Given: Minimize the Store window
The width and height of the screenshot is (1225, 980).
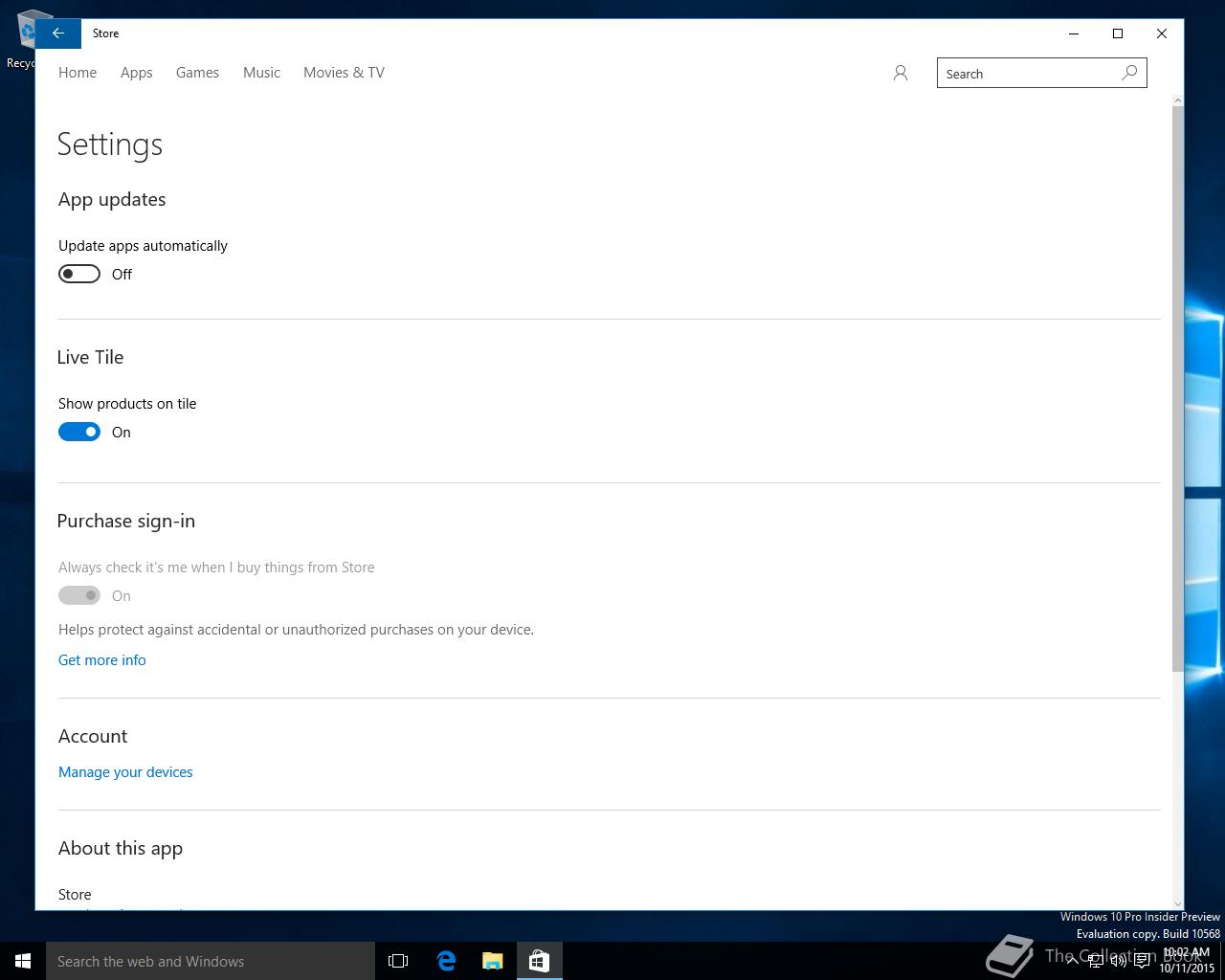Looking at the screenshot, I should (x=1074, y=33).
